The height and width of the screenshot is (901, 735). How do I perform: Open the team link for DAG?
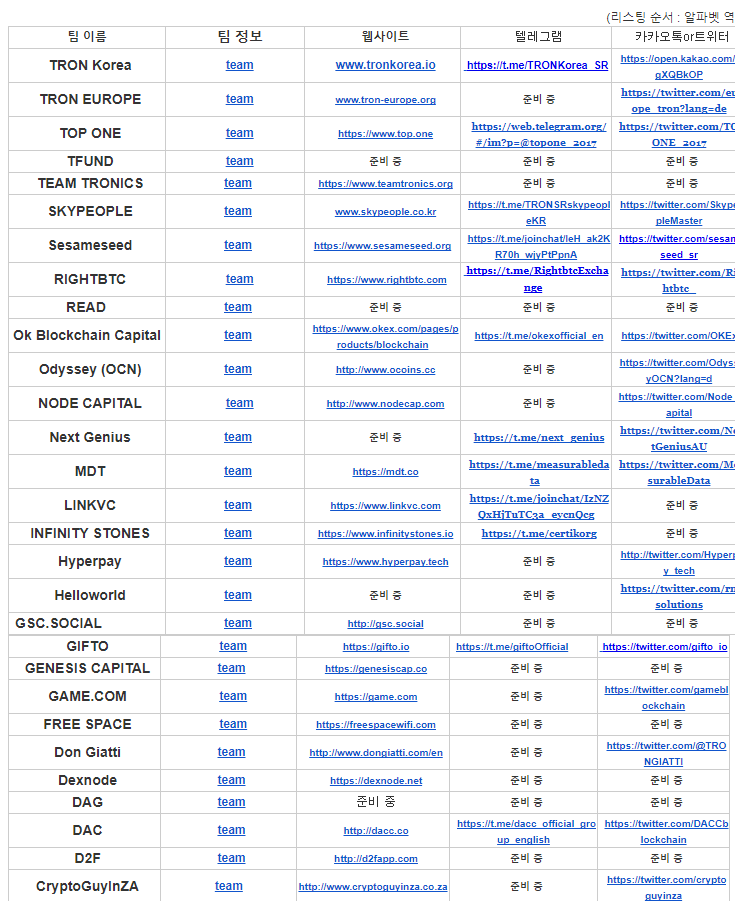click(x=232, y=802)
